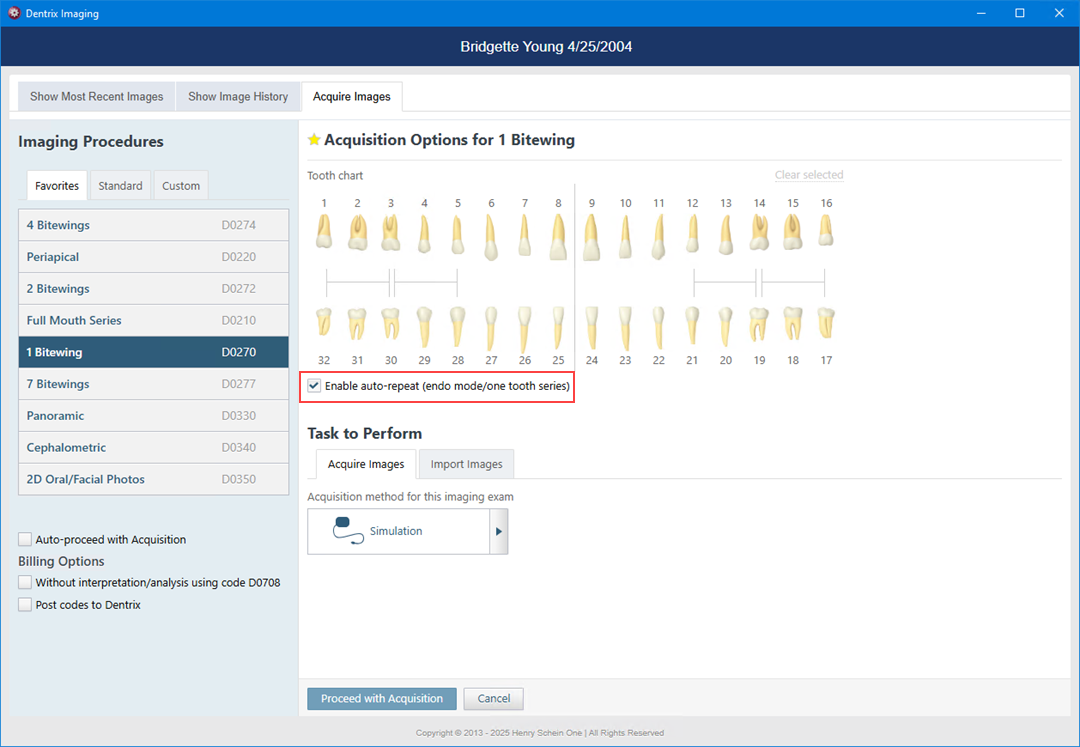The height and width of the screenshot is (747, 1080).
Task: Open the Favorites procedures tab
Action: [x=57, y=186]
